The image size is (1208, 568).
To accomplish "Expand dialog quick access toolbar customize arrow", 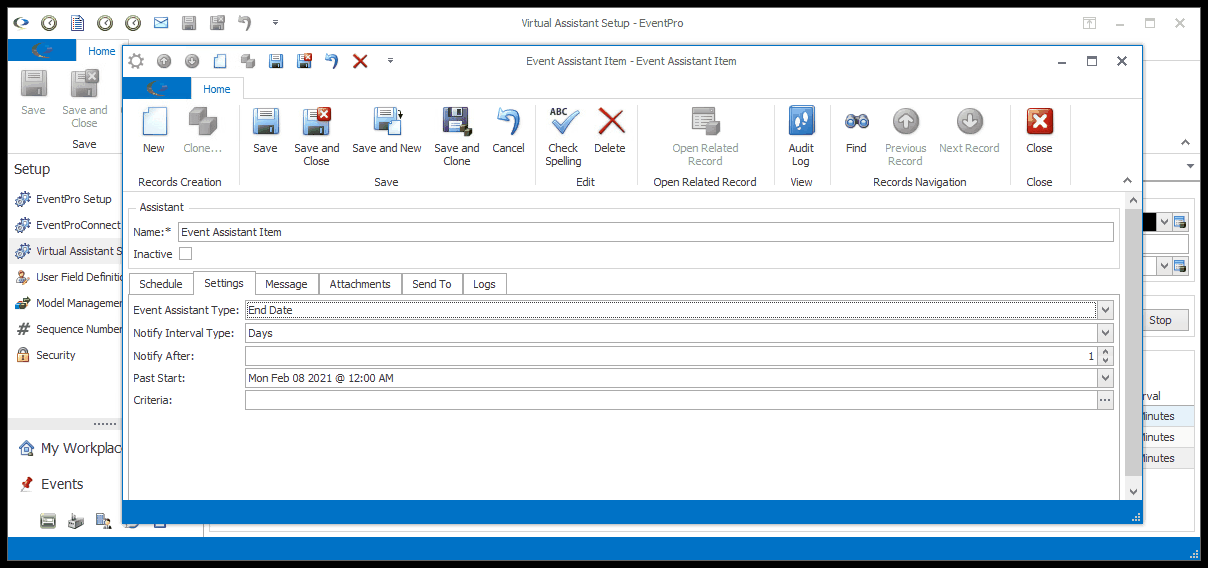I will [390, 61].
